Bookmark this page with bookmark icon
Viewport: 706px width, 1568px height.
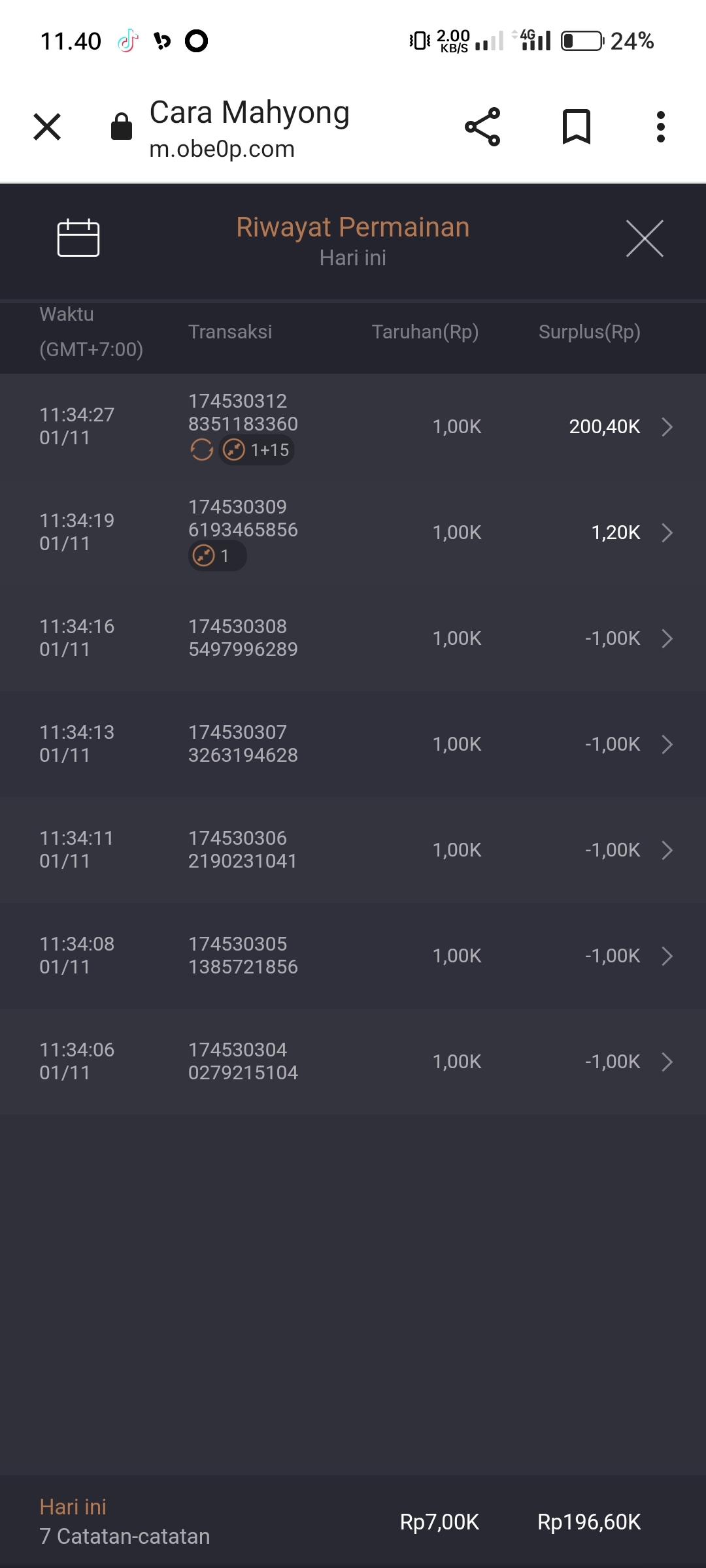(577, 127)
